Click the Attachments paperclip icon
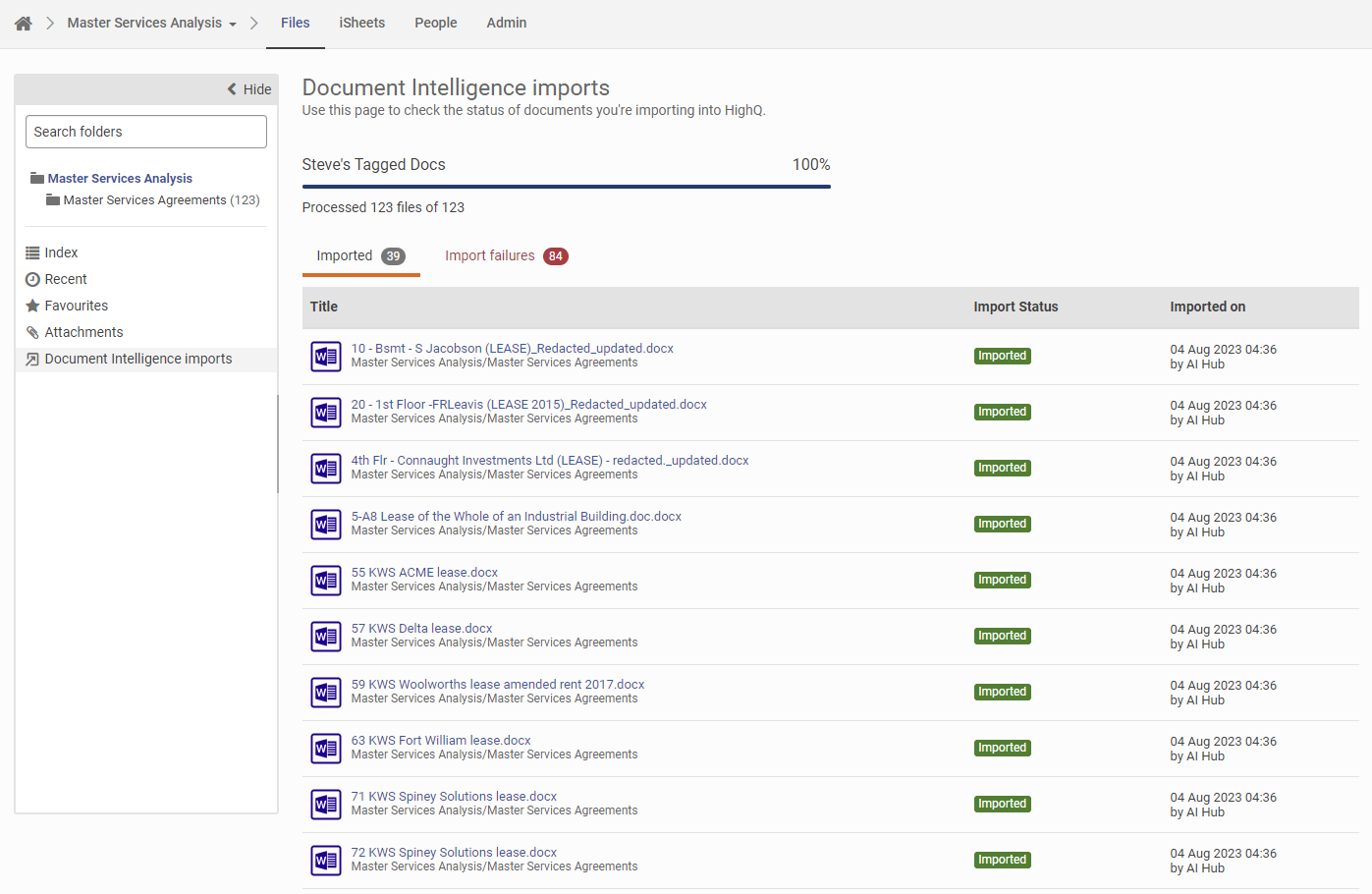This screenshot has height=894, width=1372. click(32, 333)
